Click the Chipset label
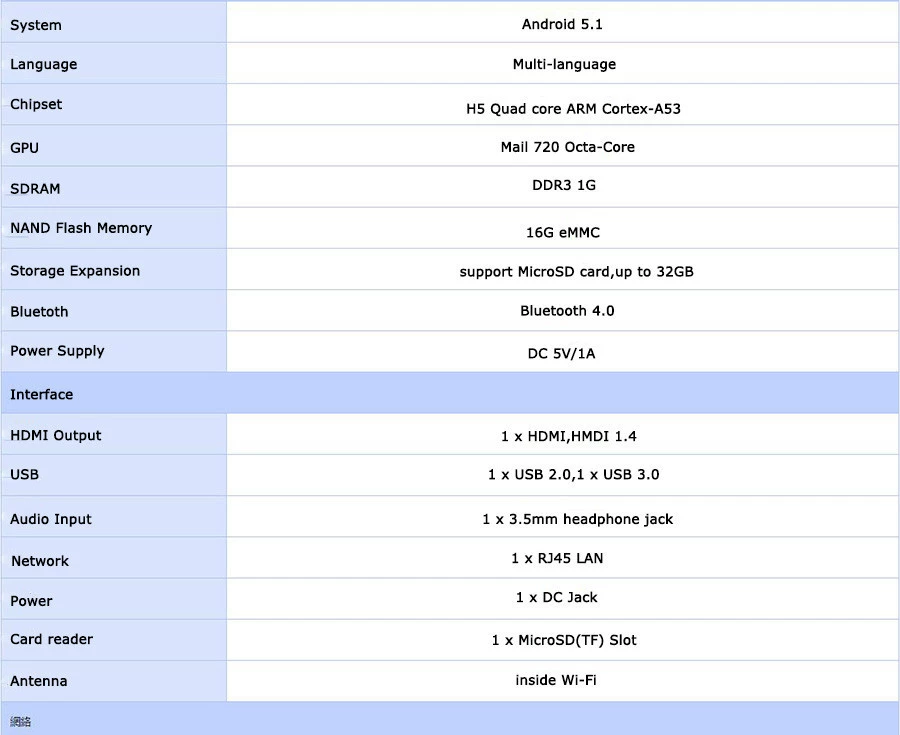 tap(36, 104)
